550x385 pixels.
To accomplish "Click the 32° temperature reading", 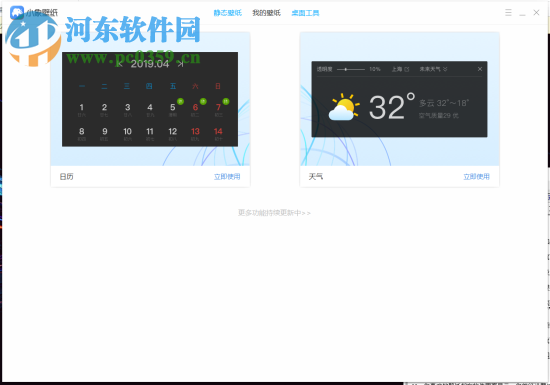I will [392, 107].
